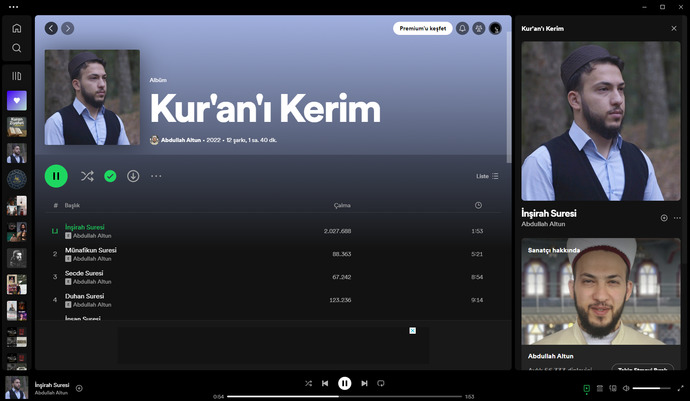690x401 pixels.
Task: Seek within the playback progress bar
Action: (345, 397)
